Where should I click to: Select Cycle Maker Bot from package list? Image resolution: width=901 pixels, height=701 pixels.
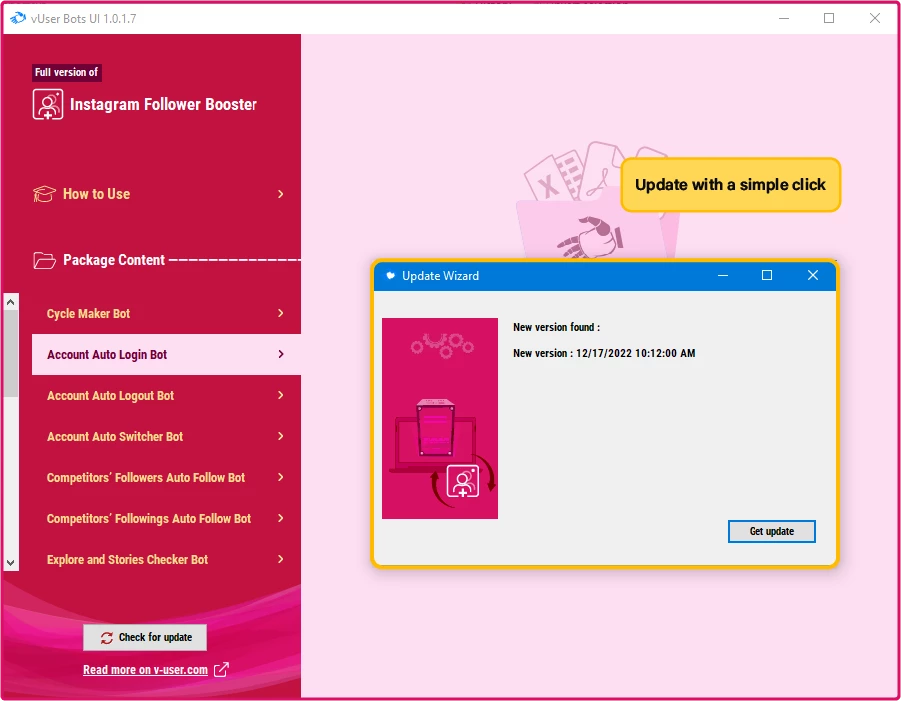pos(166,313)
